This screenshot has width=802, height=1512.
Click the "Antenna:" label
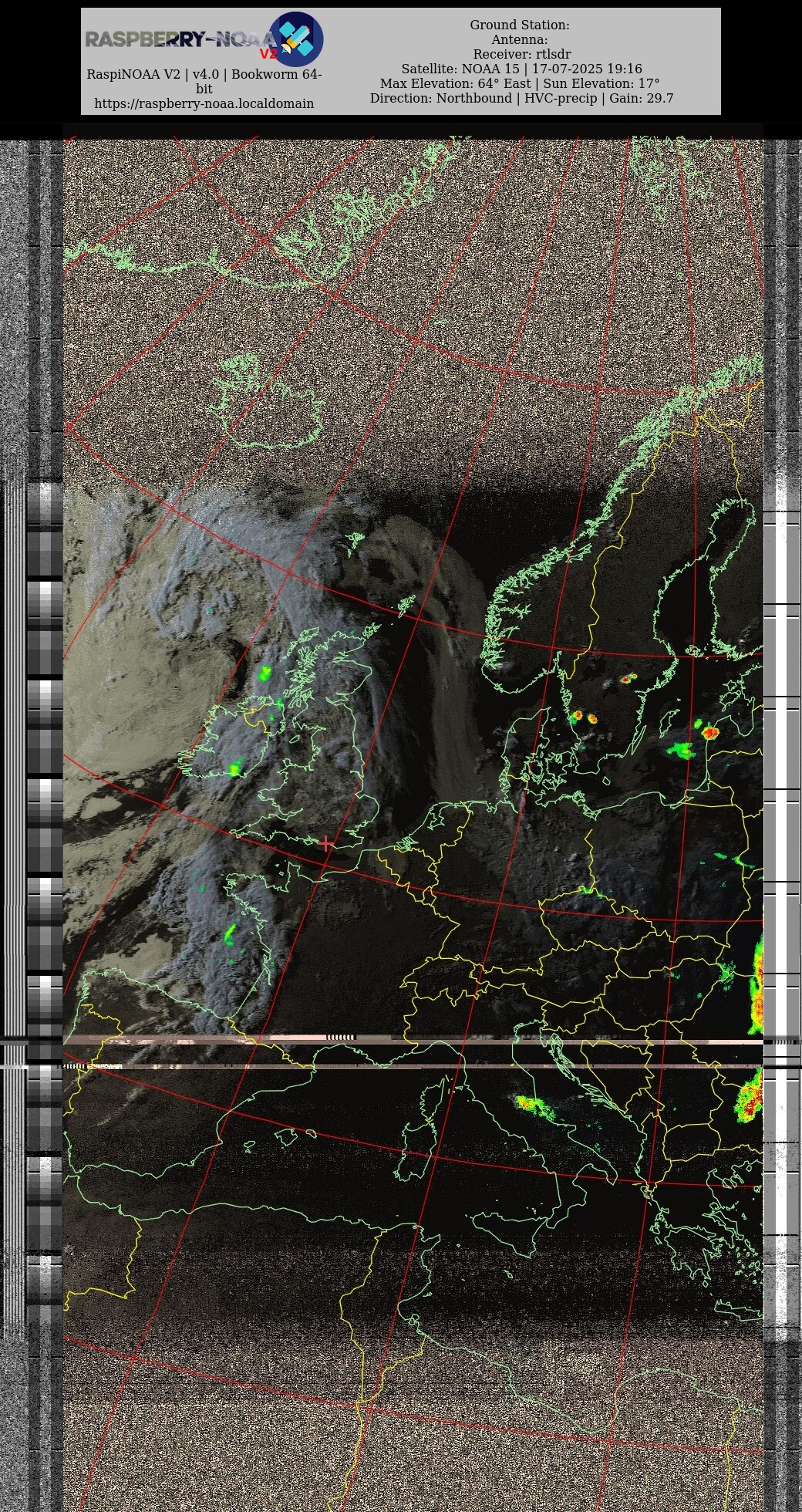[x=520, y=40]
